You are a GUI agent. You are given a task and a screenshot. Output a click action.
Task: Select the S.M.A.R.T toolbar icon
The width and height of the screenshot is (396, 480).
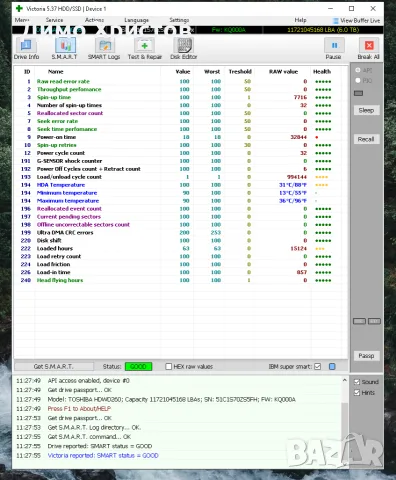(x=65, y=49)
